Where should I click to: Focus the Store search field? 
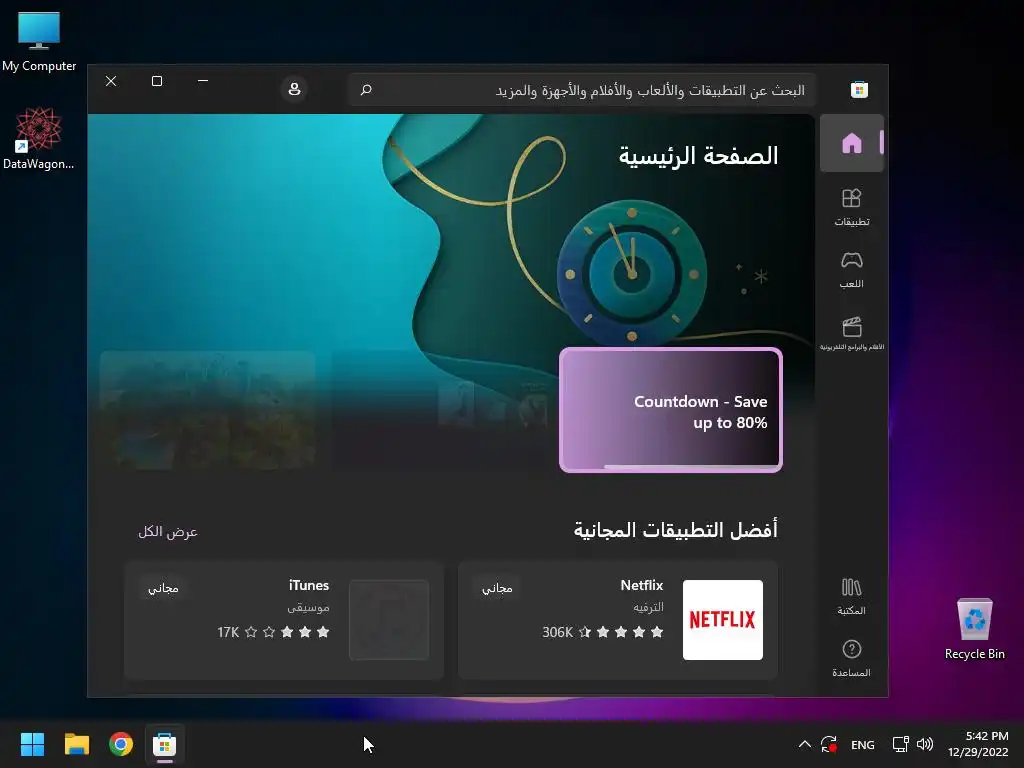(x=583, y=89)
